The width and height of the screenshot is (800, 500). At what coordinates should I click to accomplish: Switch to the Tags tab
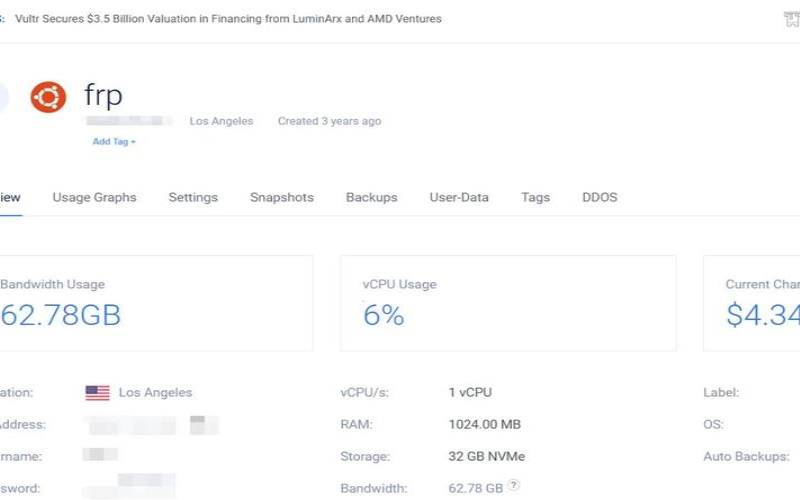[535, 197]
